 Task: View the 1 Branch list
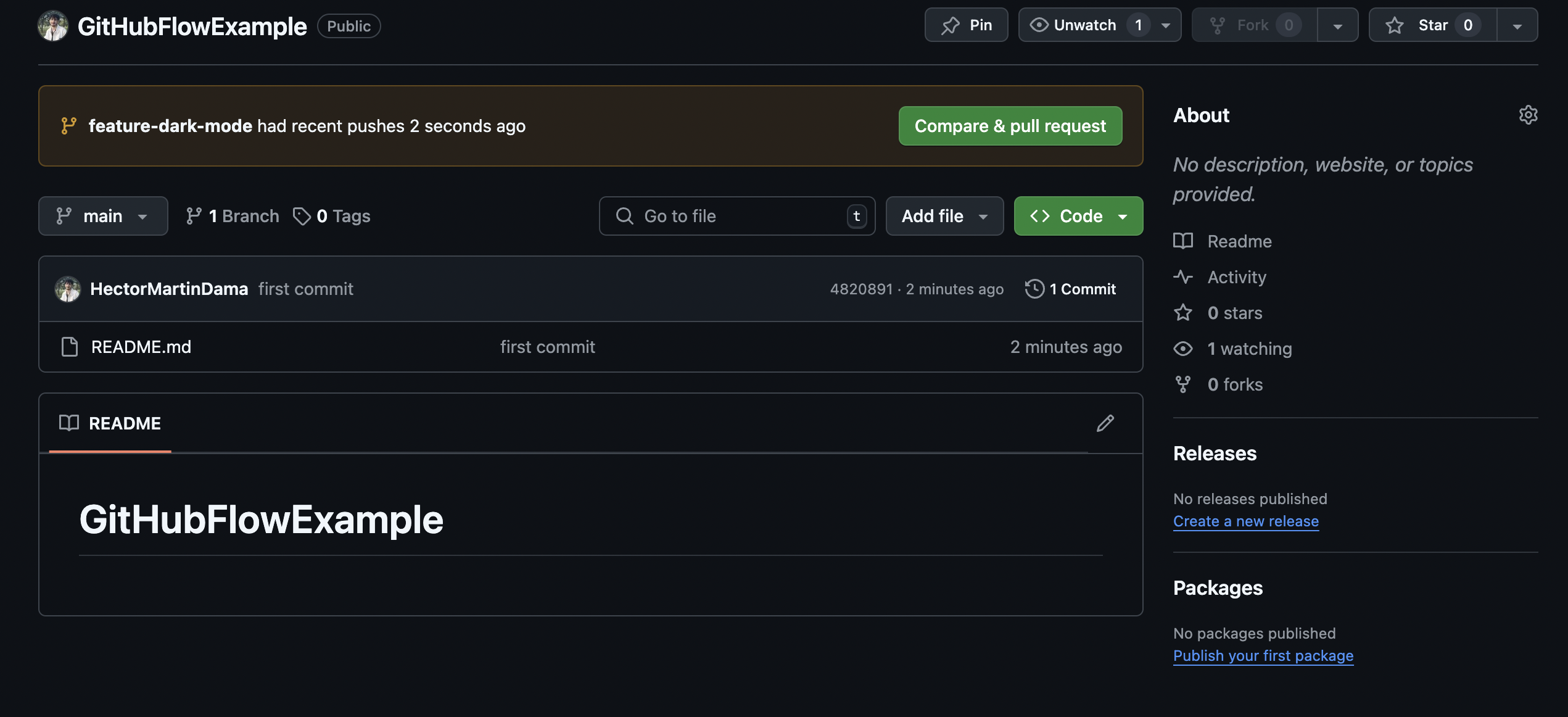(233, 216)
